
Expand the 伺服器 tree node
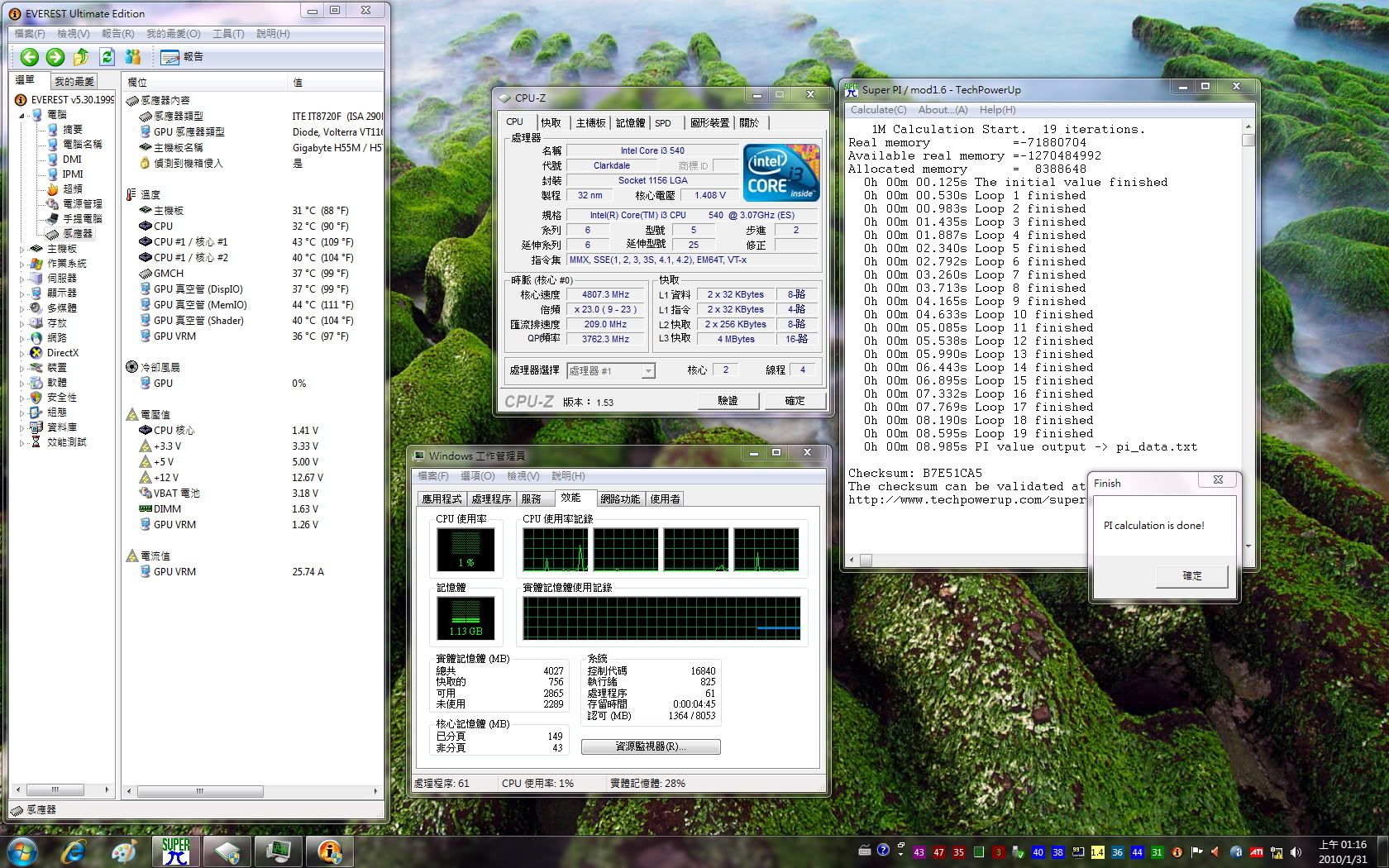pyautogui.click(x=22, y=278)
